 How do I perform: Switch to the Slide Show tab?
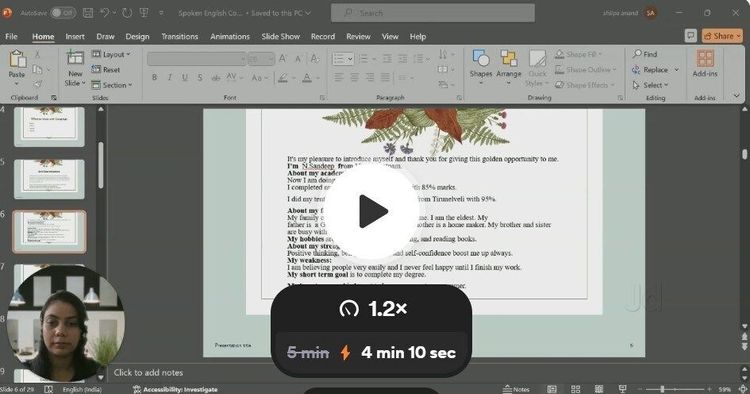280,36
